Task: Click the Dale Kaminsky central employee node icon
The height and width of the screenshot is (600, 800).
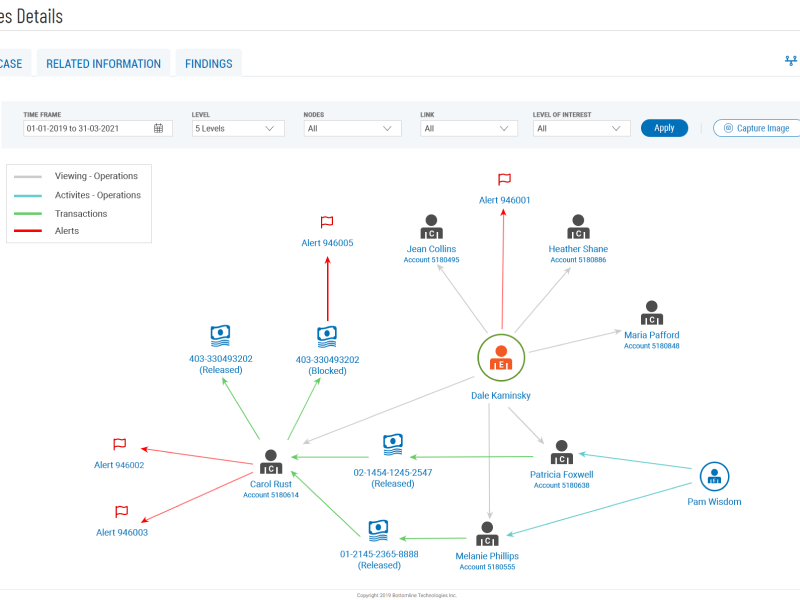Action: 501,358
